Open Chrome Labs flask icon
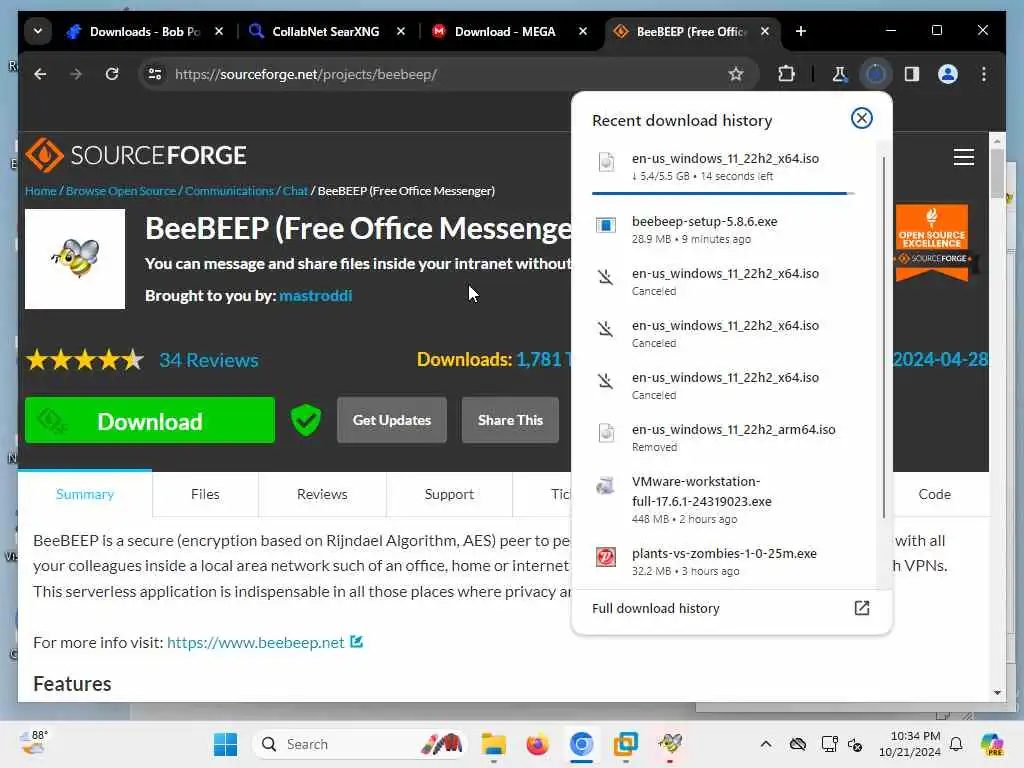The width and height of the screenshot is (1024, 768). point(839,74)
